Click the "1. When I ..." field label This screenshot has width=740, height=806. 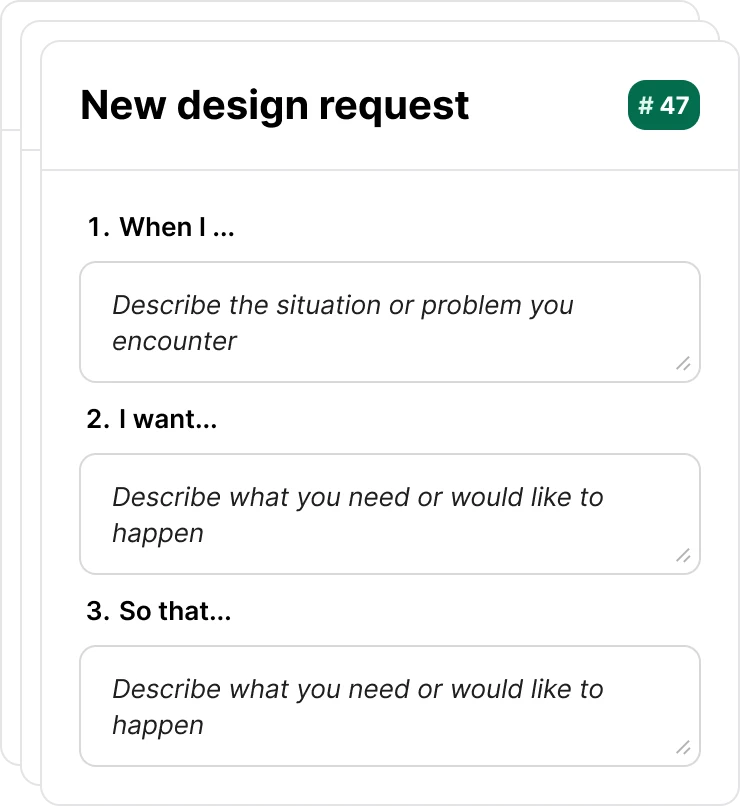click(x=161, y=228)
